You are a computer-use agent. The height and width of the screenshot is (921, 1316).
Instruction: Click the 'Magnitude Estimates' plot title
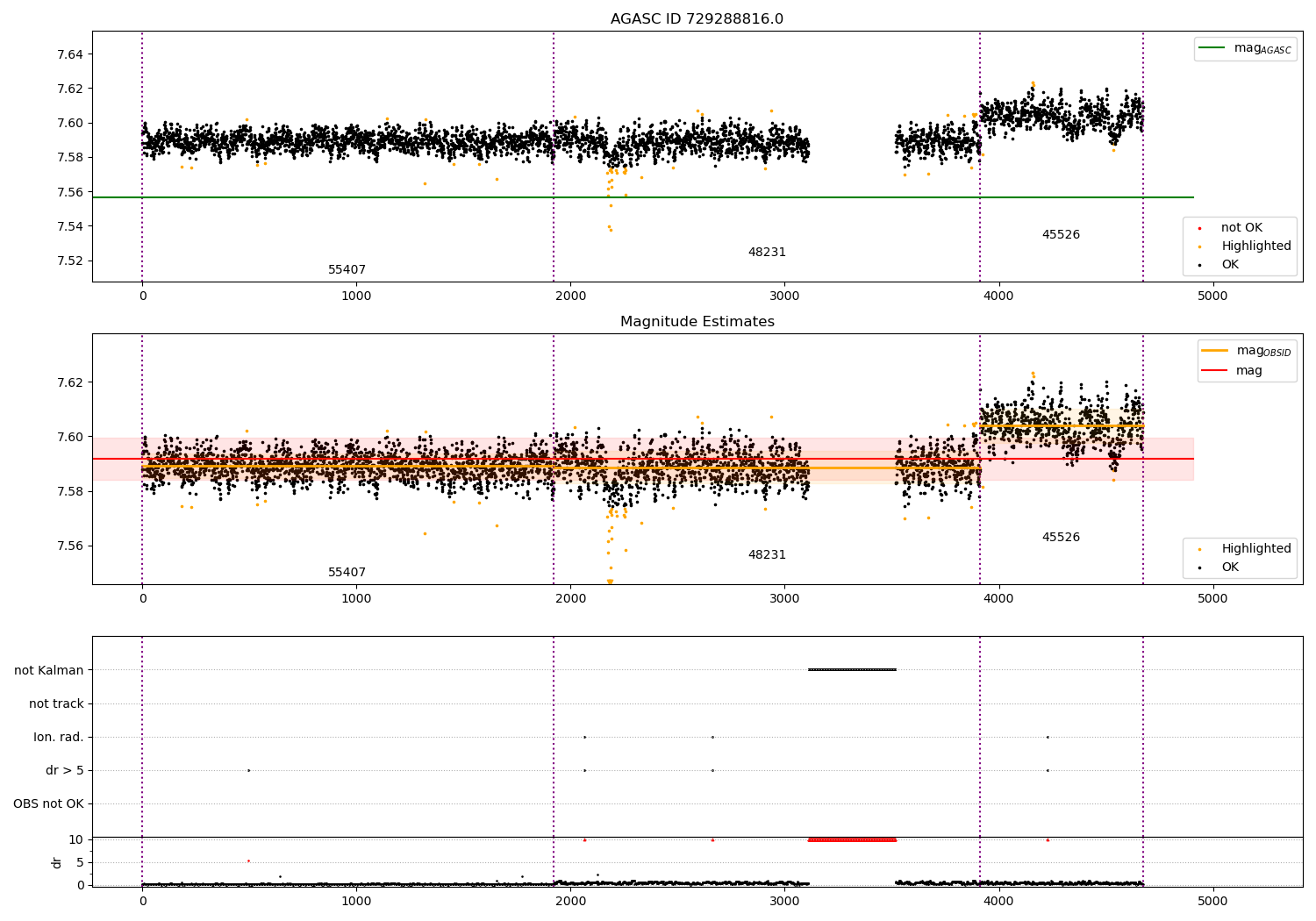(697, 322)
